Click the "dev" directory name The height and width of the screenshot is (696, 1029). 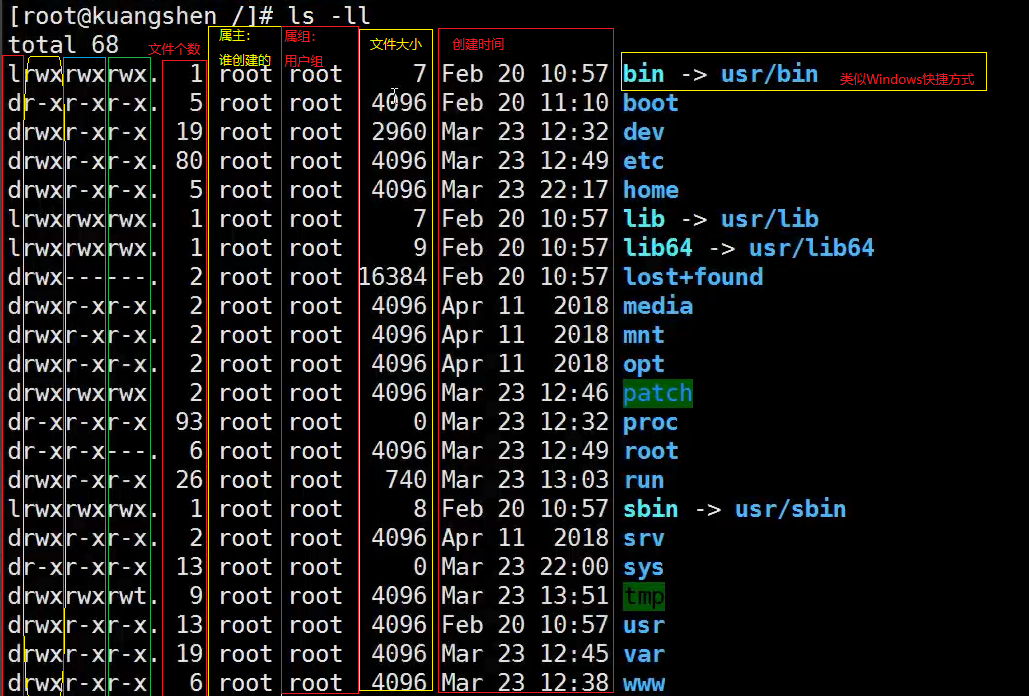(x=644, y=132)
